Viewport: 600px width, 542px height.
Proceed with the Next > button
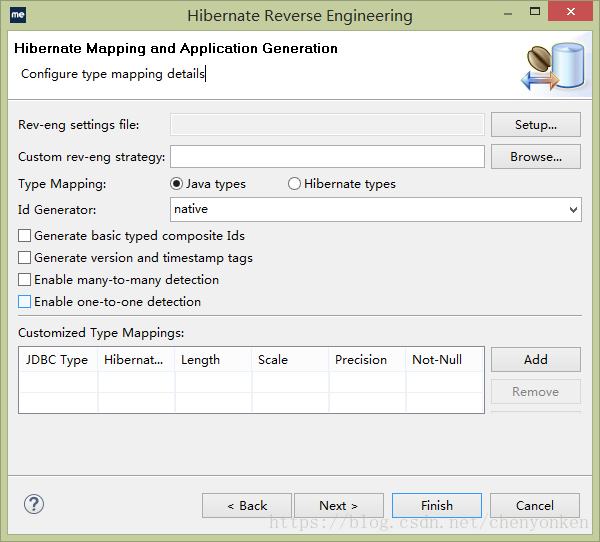click(339, 506)
